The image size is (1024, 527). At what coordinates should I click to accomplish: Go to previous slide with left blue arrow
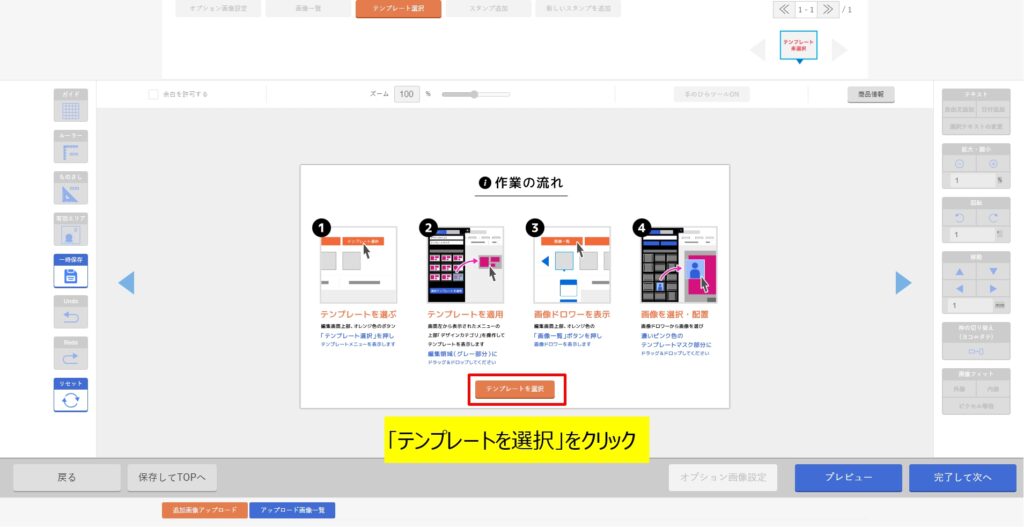[x=126, y=283]
